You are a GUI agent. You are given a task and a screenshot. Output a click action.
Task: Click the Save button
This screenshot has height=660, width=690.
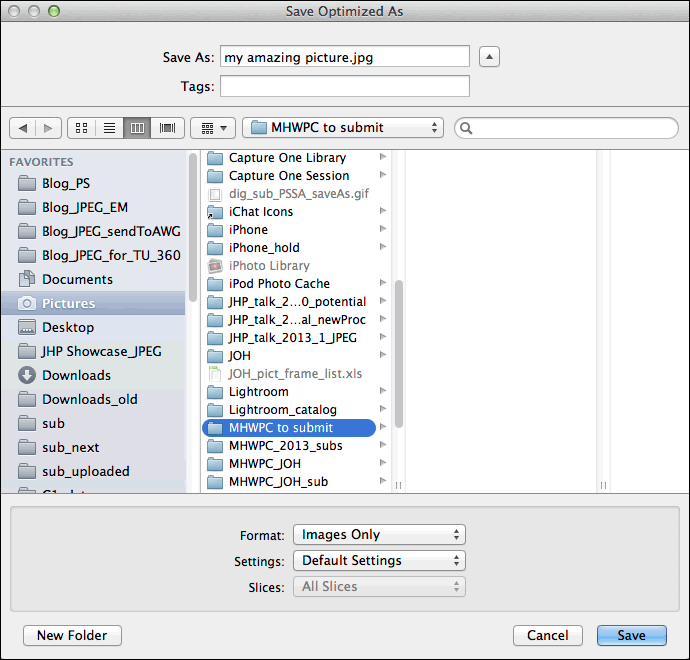coord(631,635)
